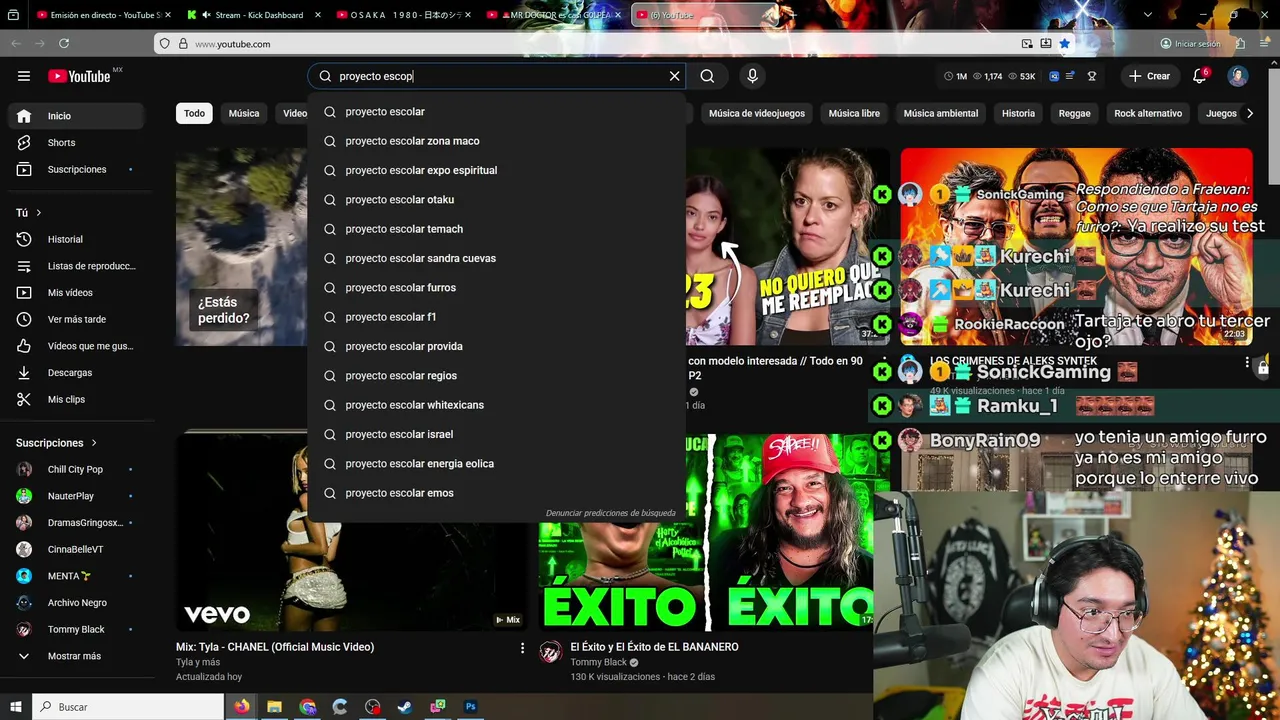Open the YouTube hamburger guide menu

[23, 76]
